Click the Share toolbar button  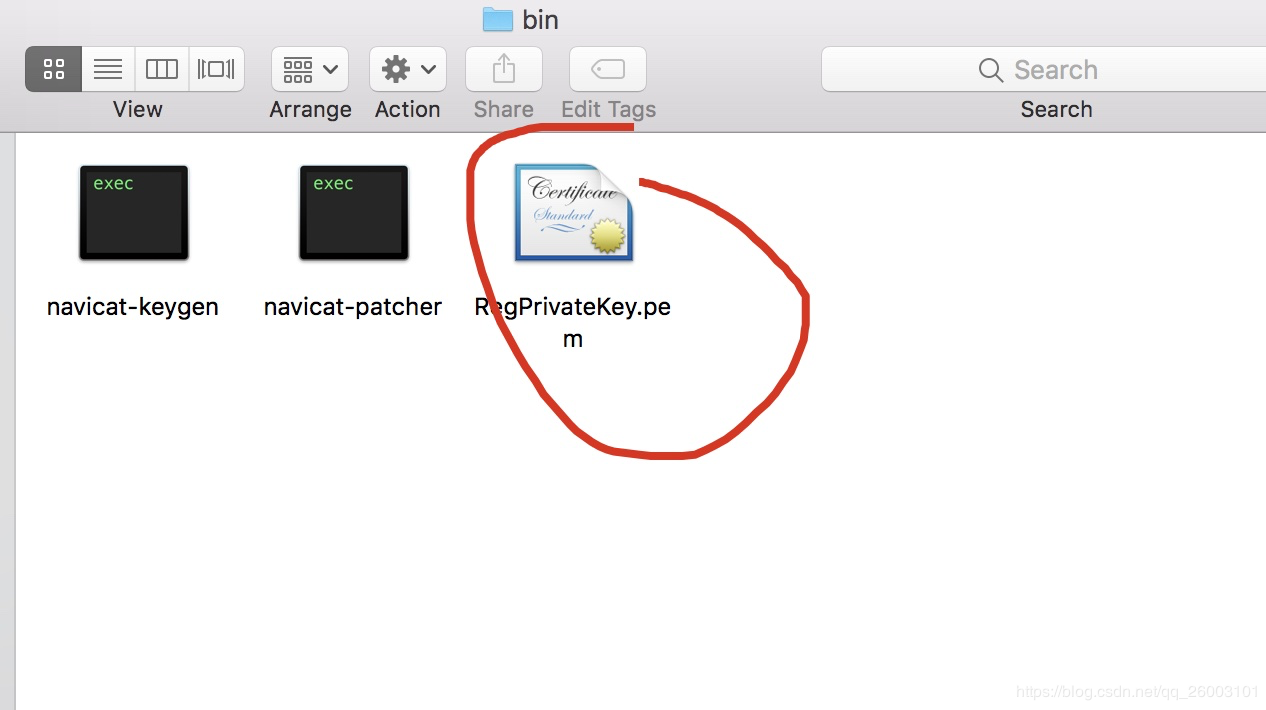click(x=504, y=69)
